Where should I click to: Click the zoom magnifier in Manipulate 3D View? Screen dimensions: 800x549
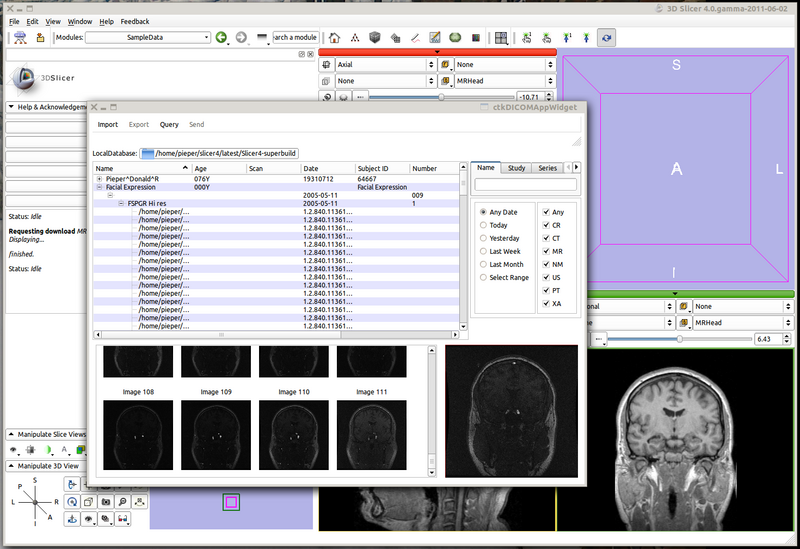click(122, 502)
